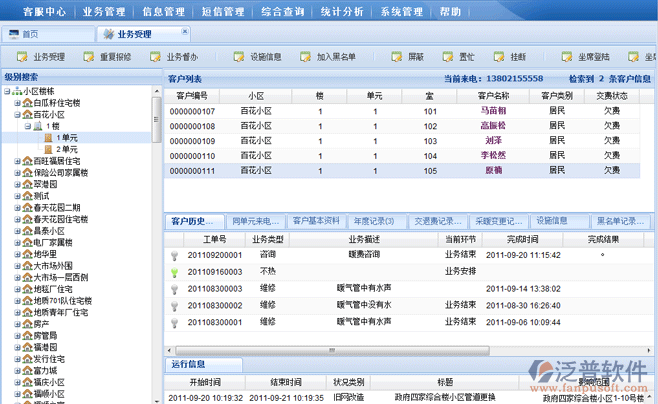Image resolution: width=658 pixels, height=404 pixels.
Task: Switch to the 首页 tab
Action: tap(36, 34)
